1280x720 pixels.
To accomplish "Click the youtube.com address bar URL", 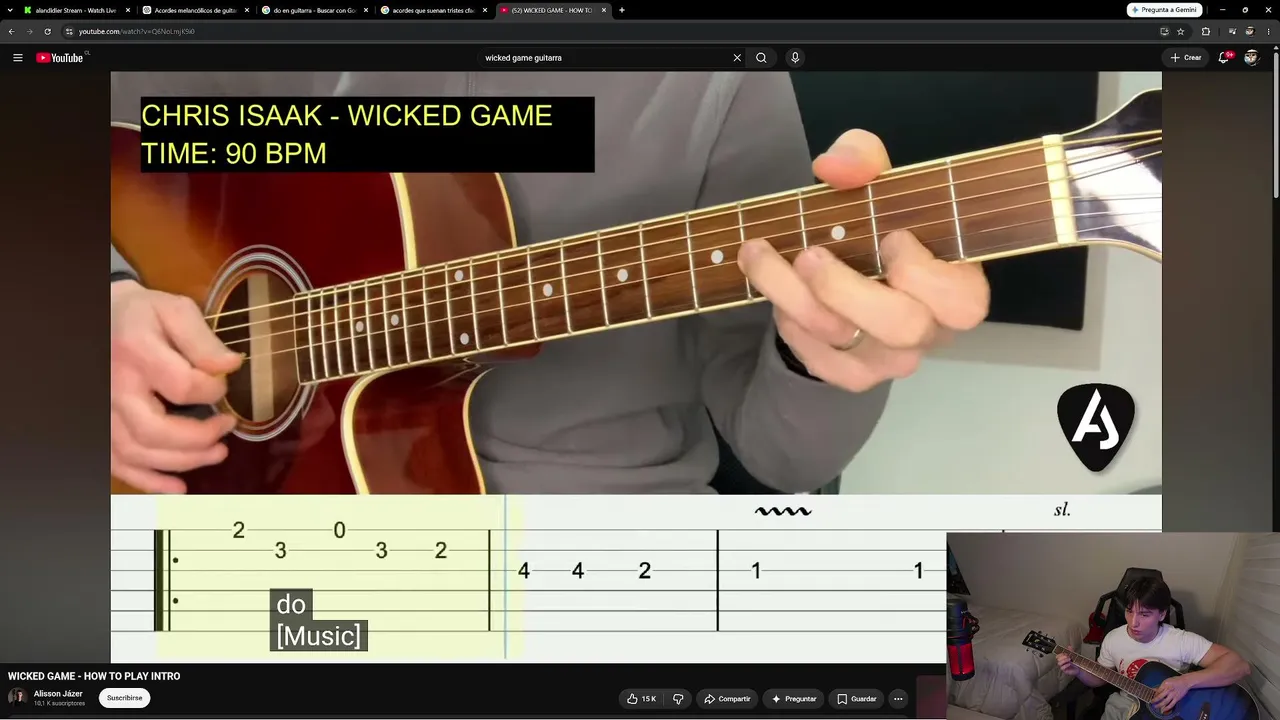I will (x=137, y=31).
